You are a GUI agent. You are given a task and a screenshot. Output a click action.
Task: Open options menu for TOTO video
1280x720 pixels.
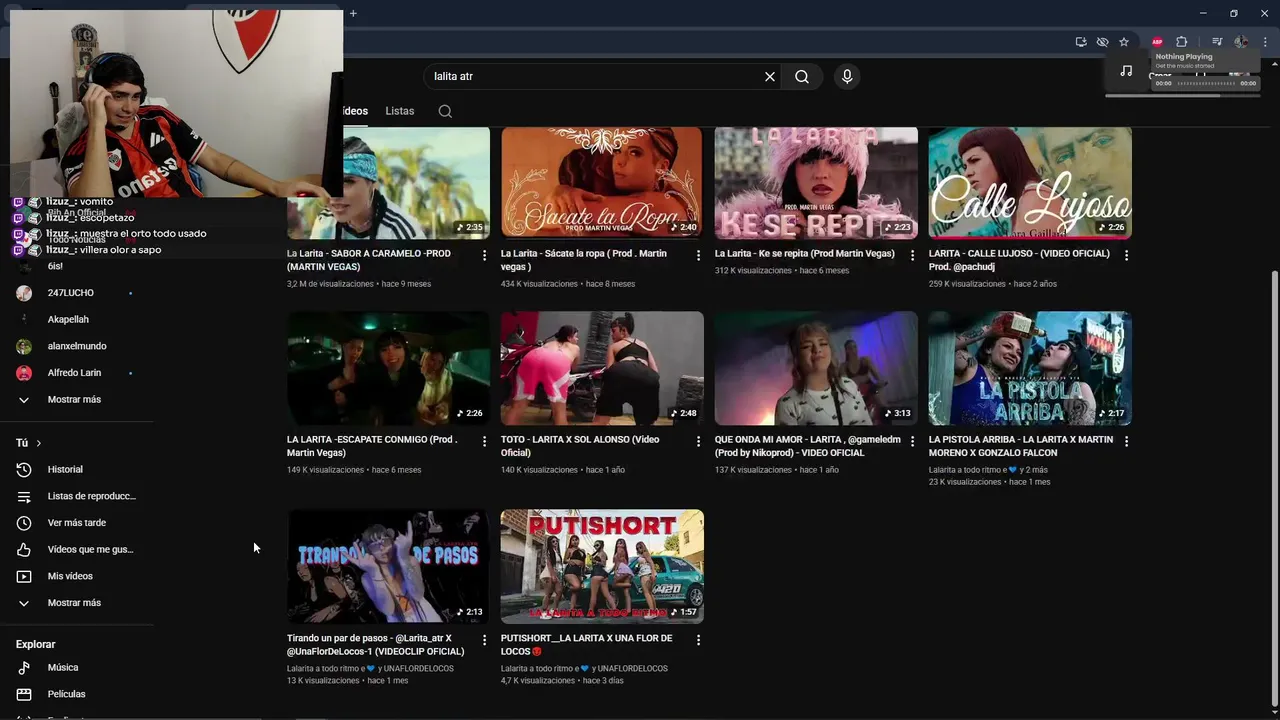click(698, 441)
